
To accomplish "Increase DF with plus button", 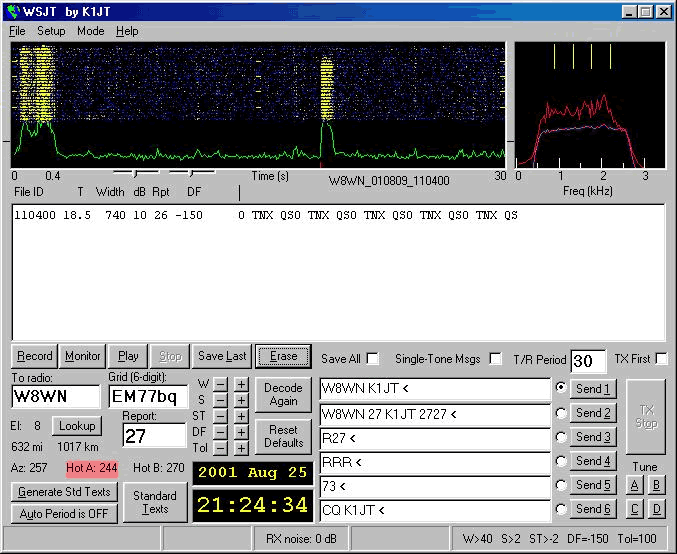I will click(241, 432).
